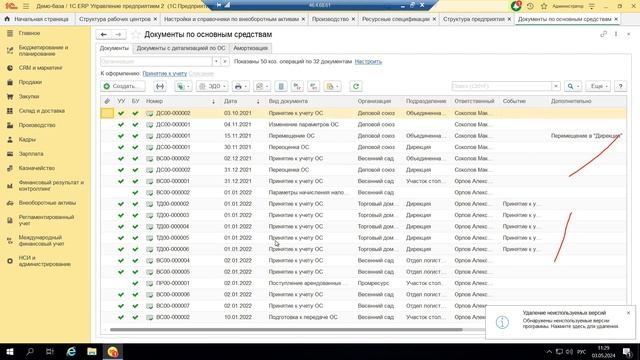Switch to Ресурсные спецификации tab
The height and width of the screenshot is (360, 640).
[x=396, y=19]
